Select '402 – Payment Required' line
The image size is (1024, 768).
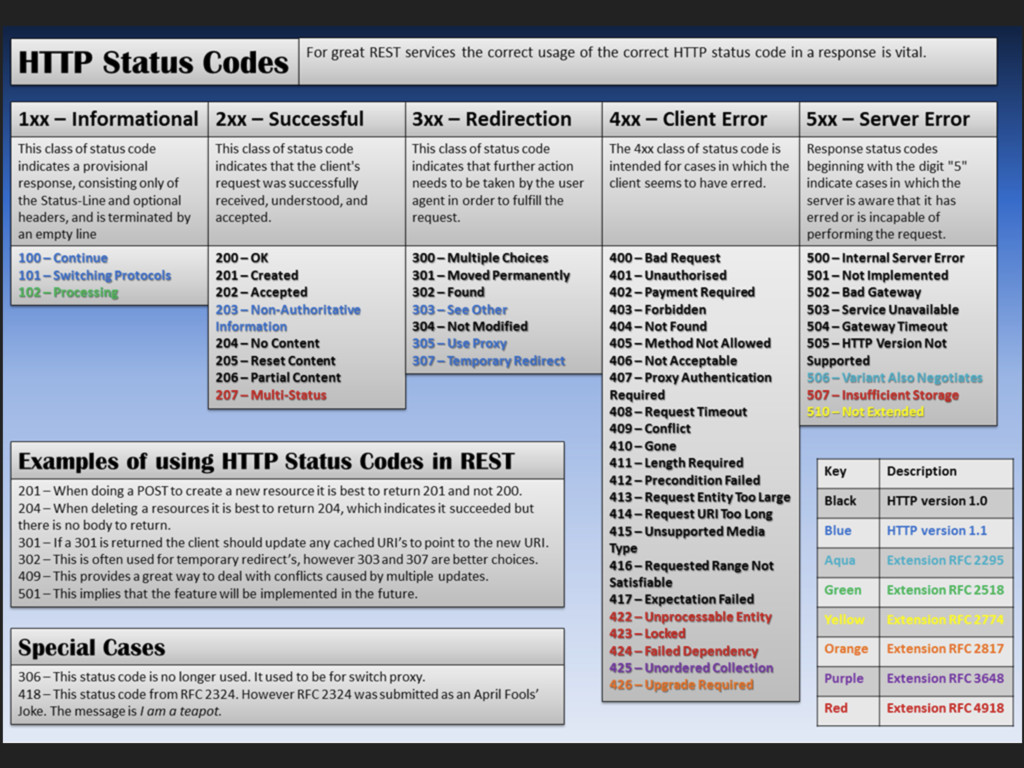click(682, 293)
